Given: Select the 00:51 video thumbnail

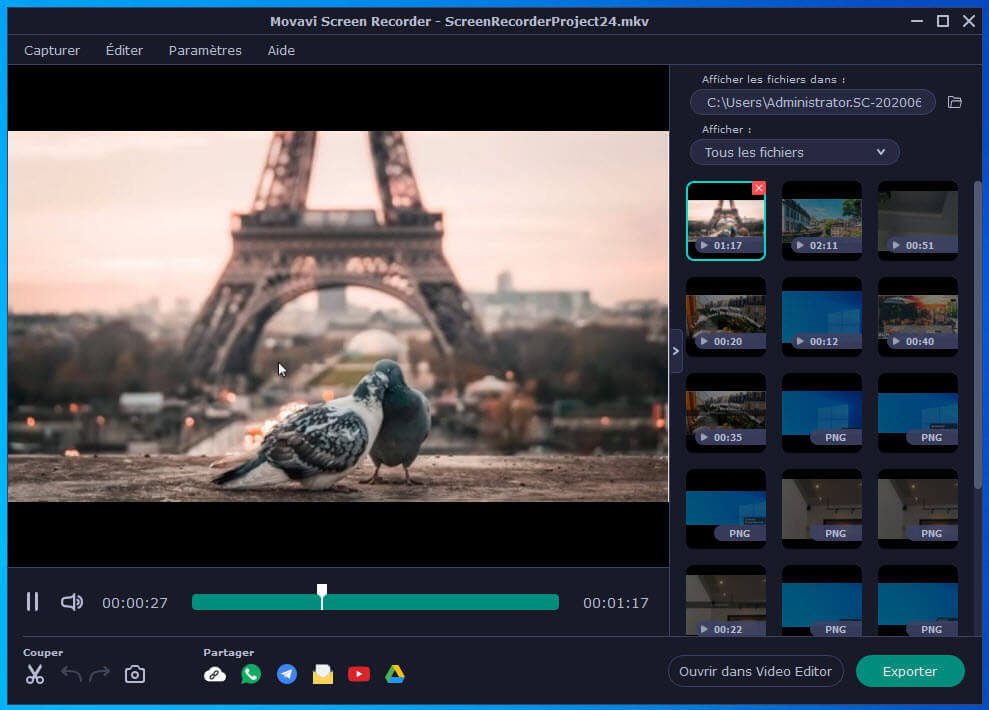Looking at the screenshot, I should tap(918, 221).
